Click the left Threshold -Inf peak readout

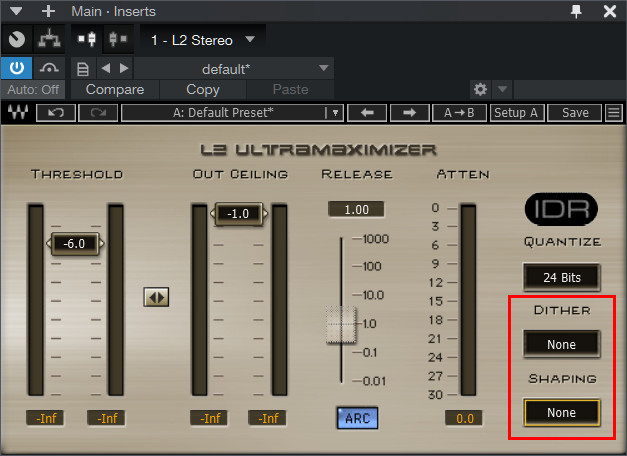pyautogui.click(x=45, y=418)
